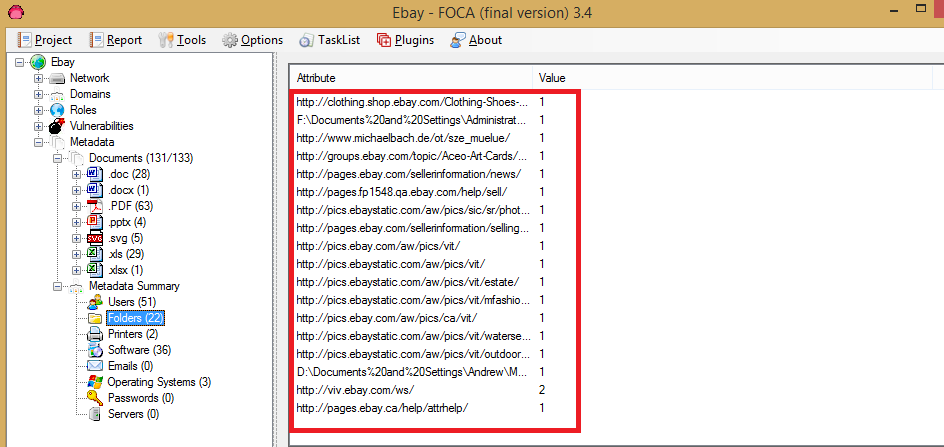Click the Emails envelope icon
The height and width of the screenshot is (447, 944).
pyautogui.click(x=95, y=366)
